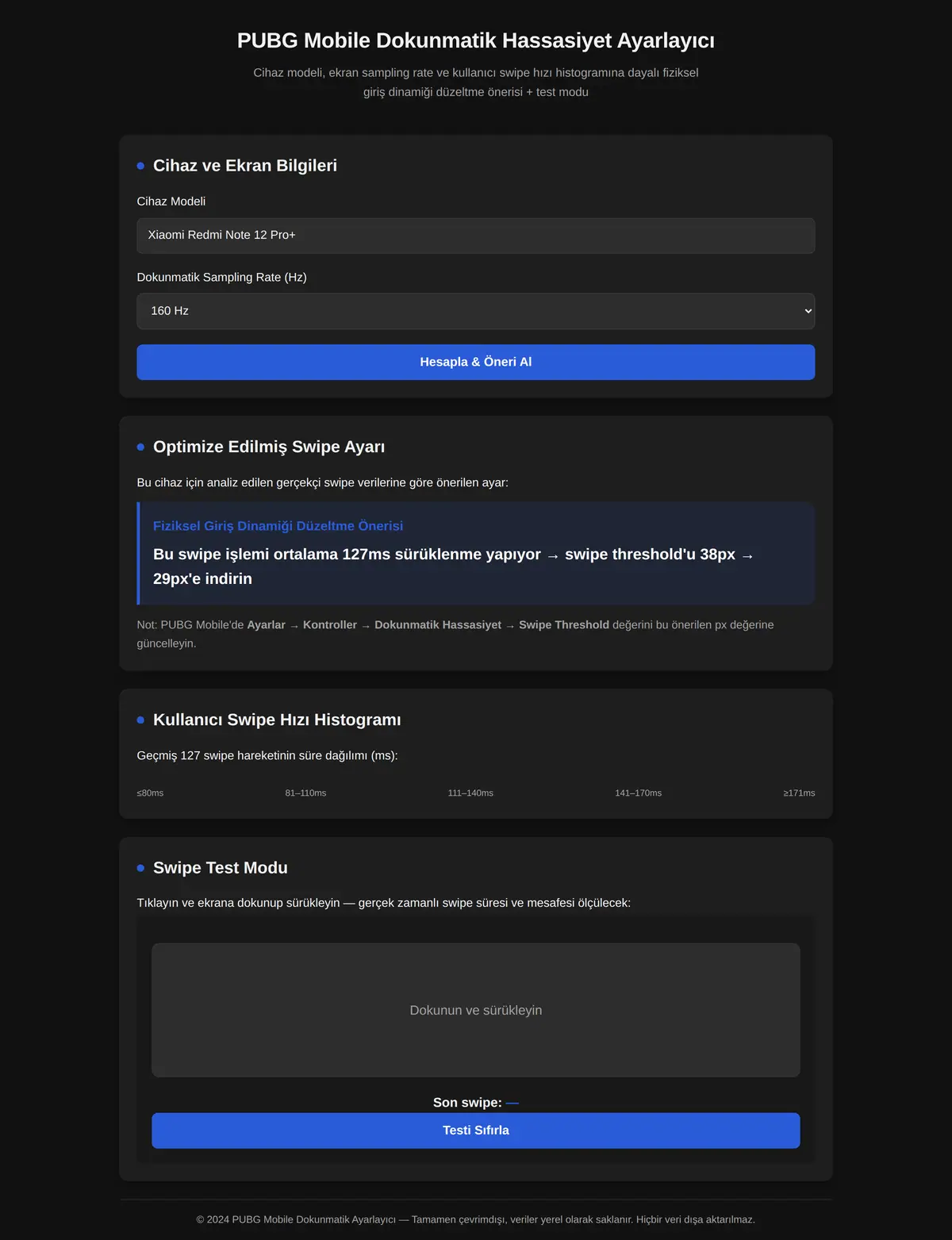Select the Cihaz ve Ekran Bilgileri heading

coord(244,166)
